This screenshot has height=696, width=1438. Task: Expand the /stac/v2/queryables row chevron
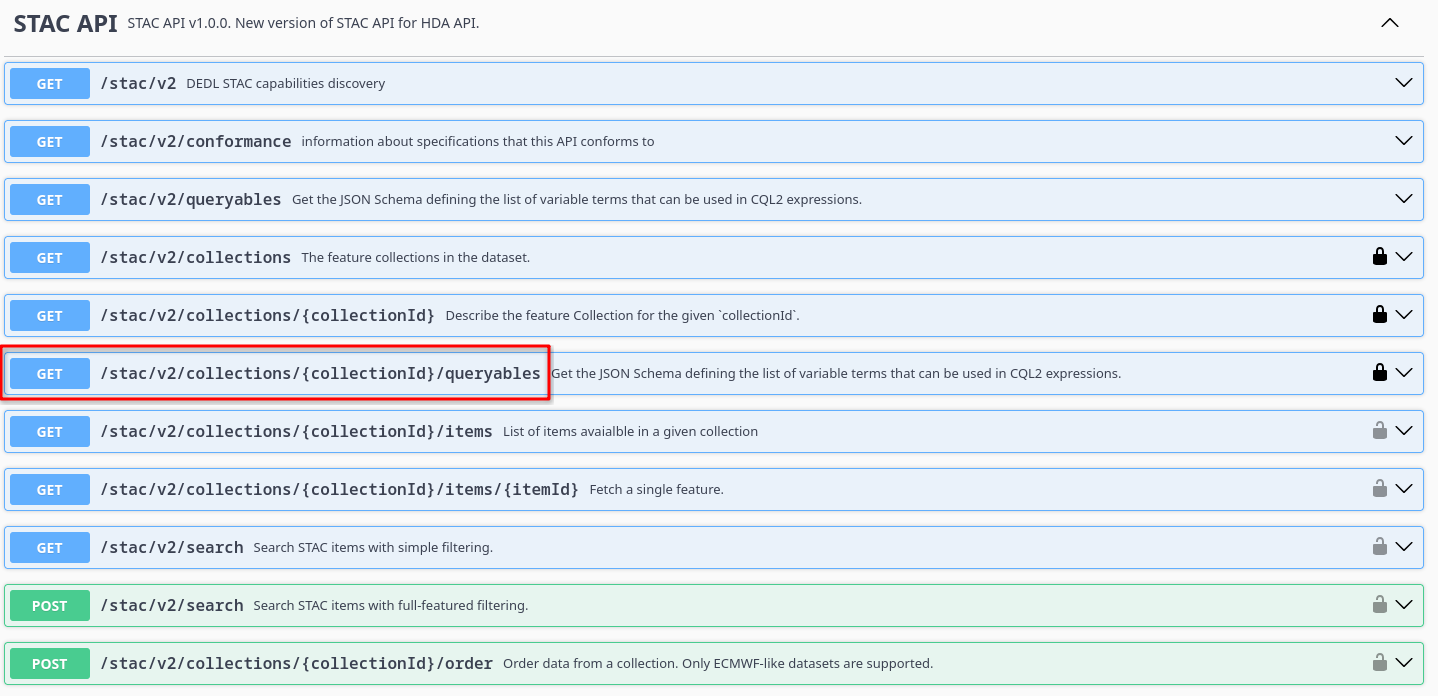[x=1404, y=199]
